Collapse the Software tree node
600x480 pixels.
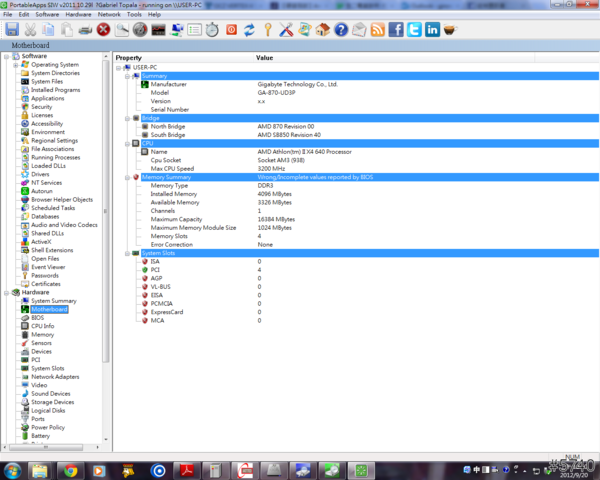click(6, 56)
